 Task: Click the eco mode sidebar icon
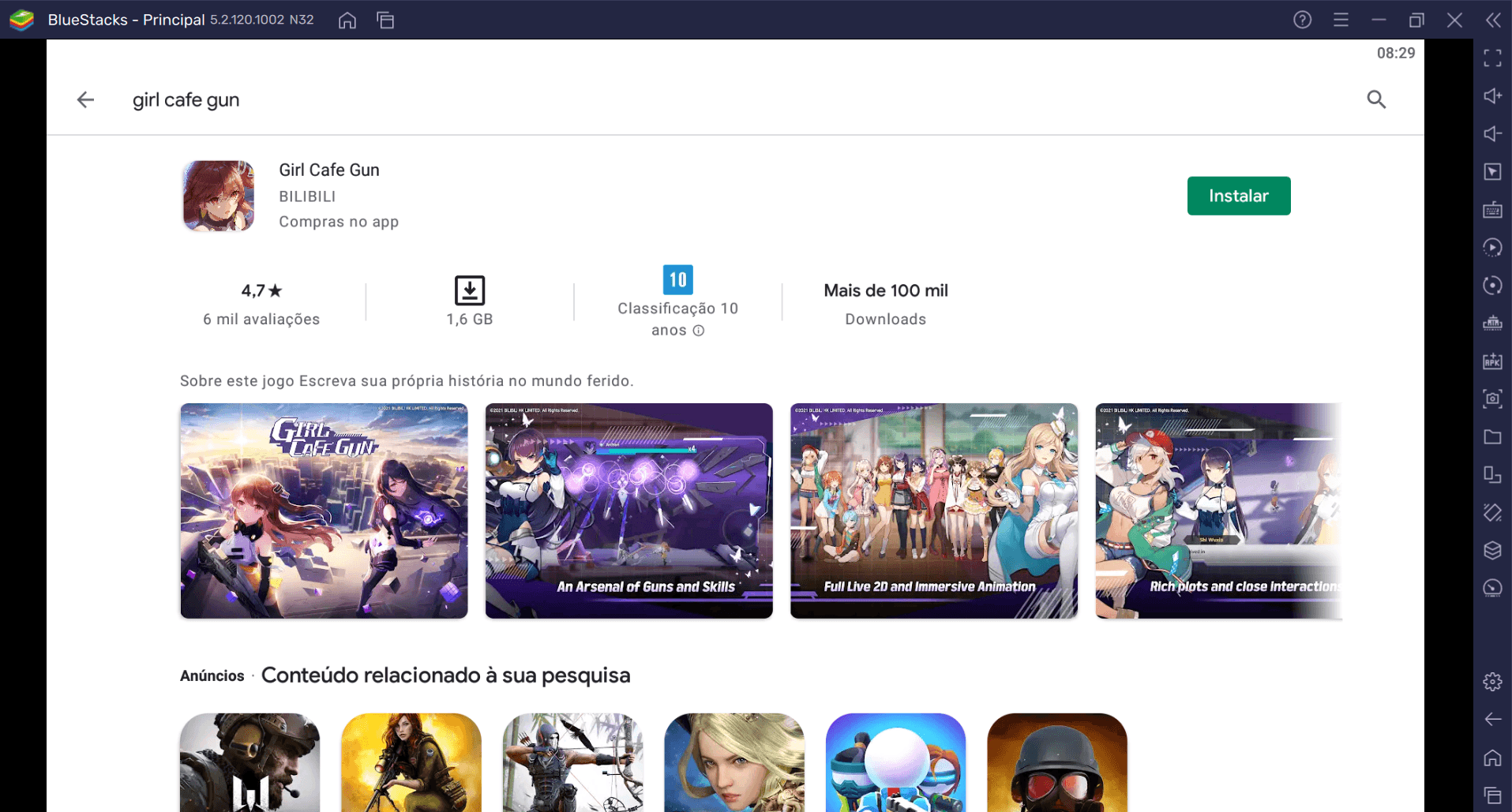click(1492, 589)
